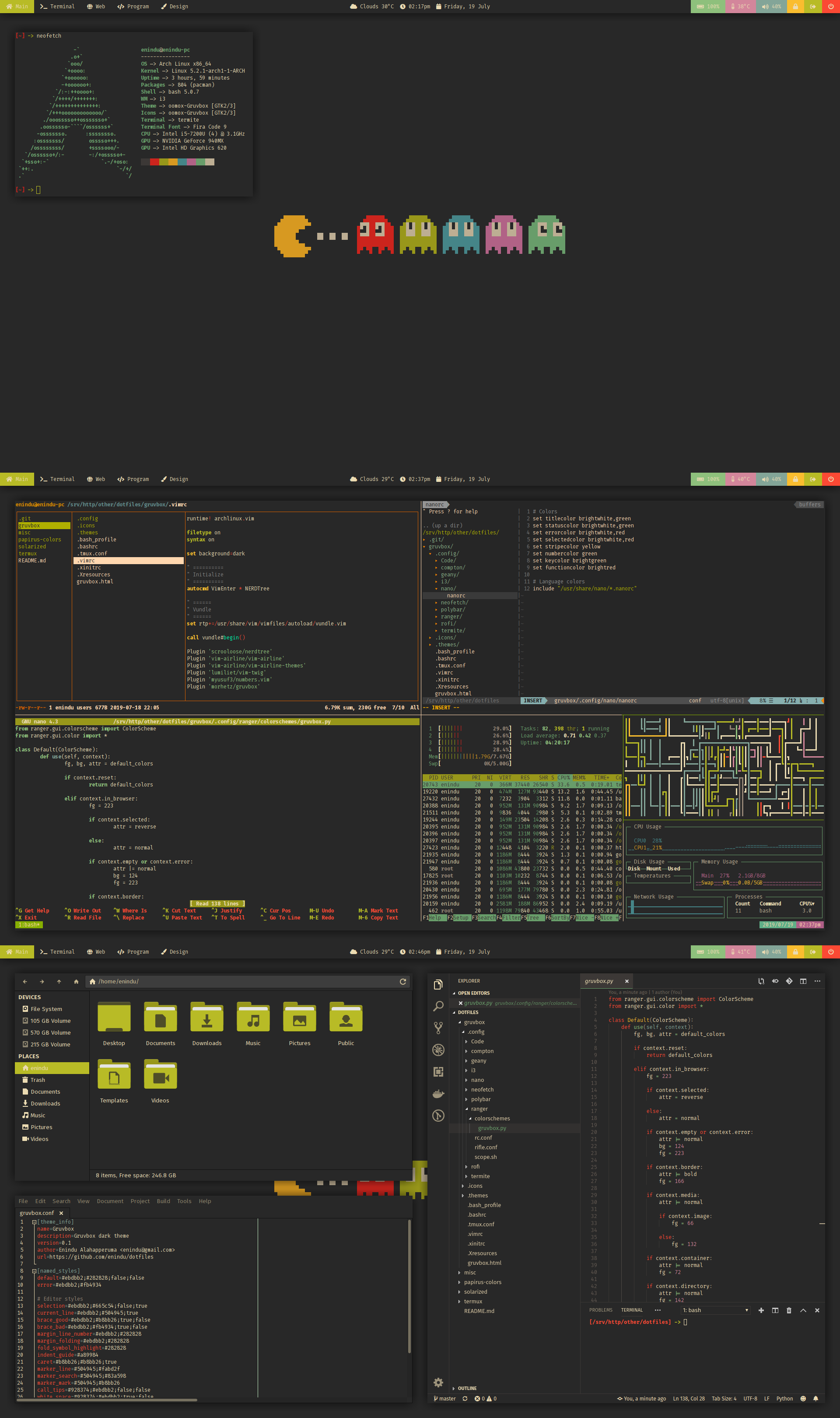The width and height of the screenshot is (840, 1418).
Task: Select the Videos folder thumbnail in file manager
Action: pos(160,1074)
